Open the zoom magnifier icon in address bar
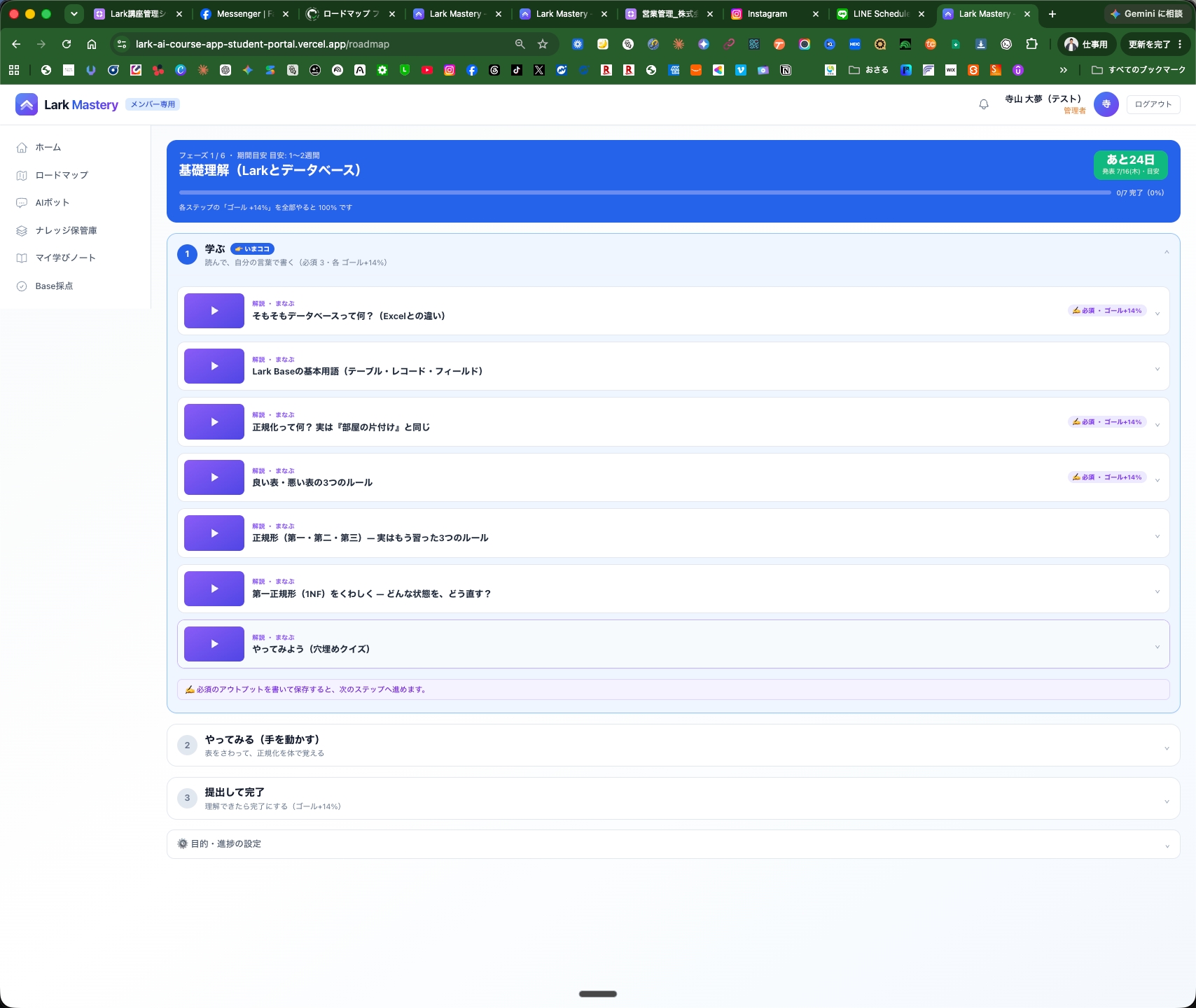The image size is (1196, 1008). [520, 44]
